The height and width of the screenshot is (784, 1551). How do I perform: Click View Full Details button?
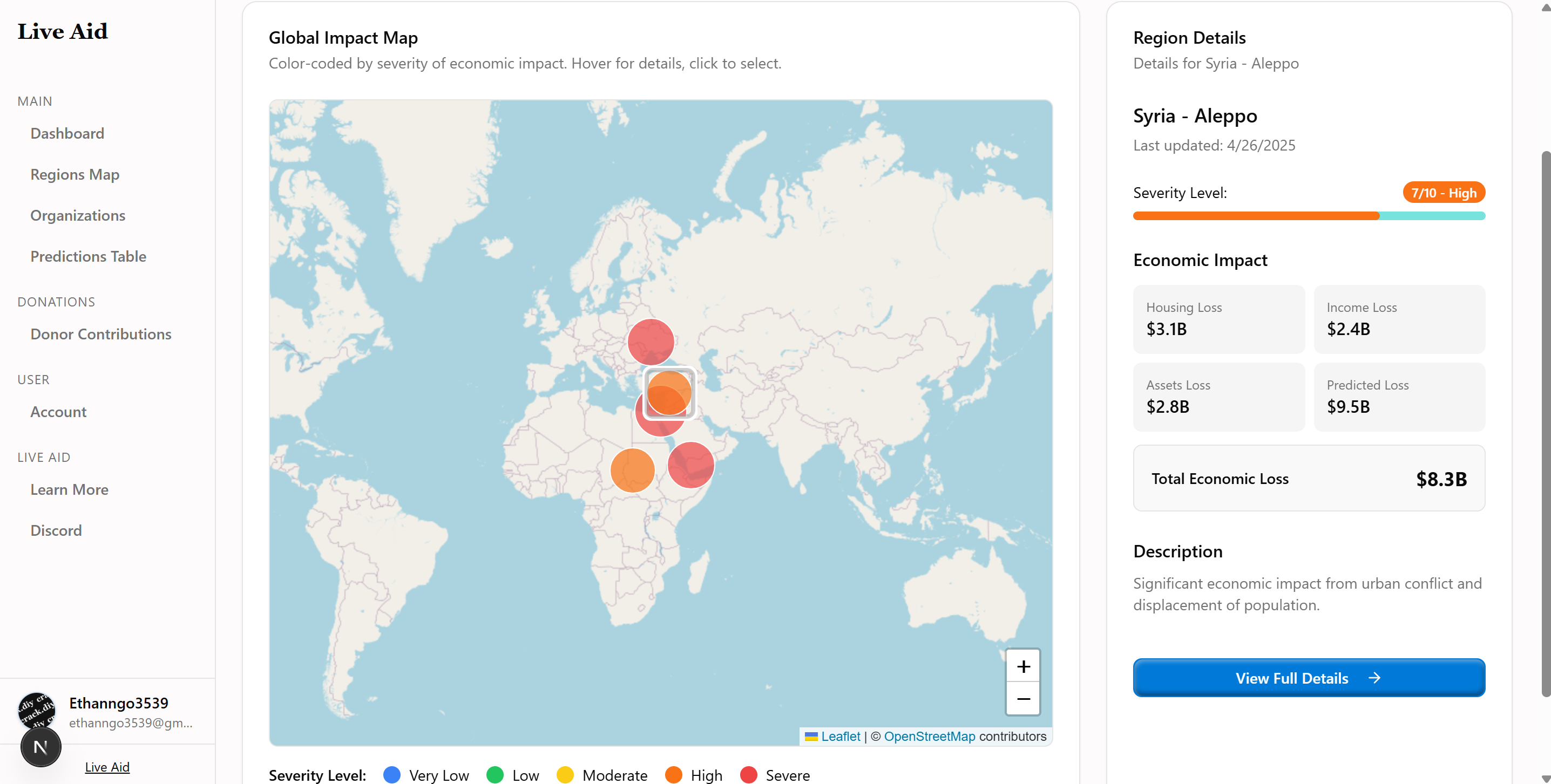1309,678
